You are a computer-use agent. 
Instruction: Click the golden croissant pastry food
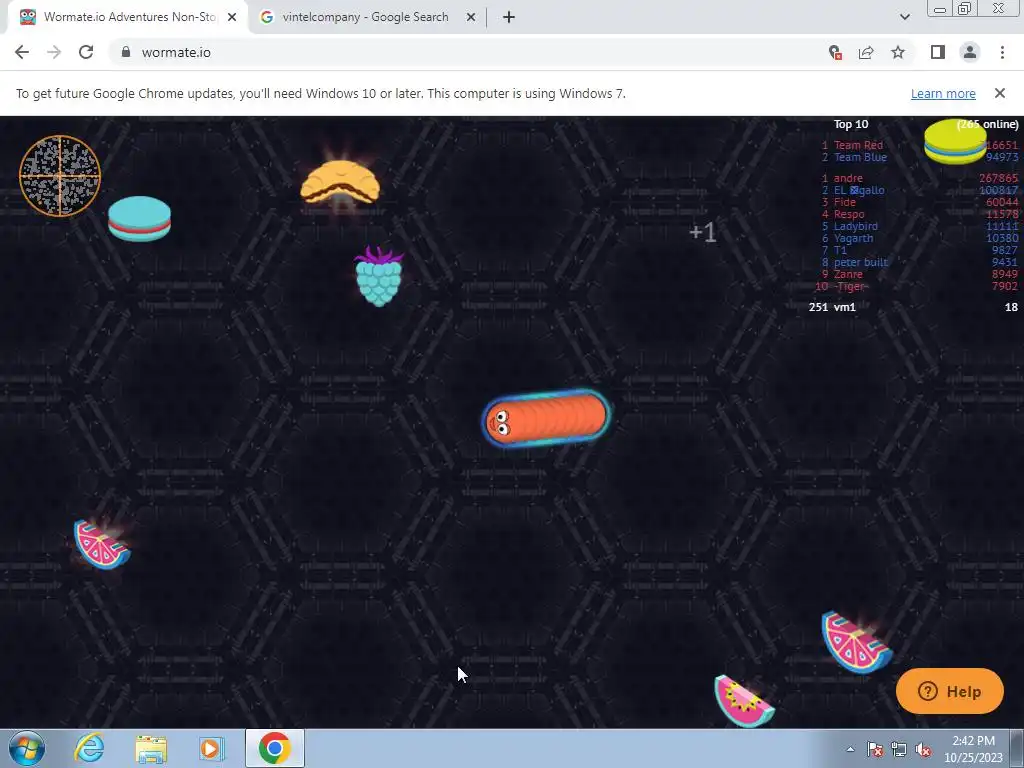[340, 182]
